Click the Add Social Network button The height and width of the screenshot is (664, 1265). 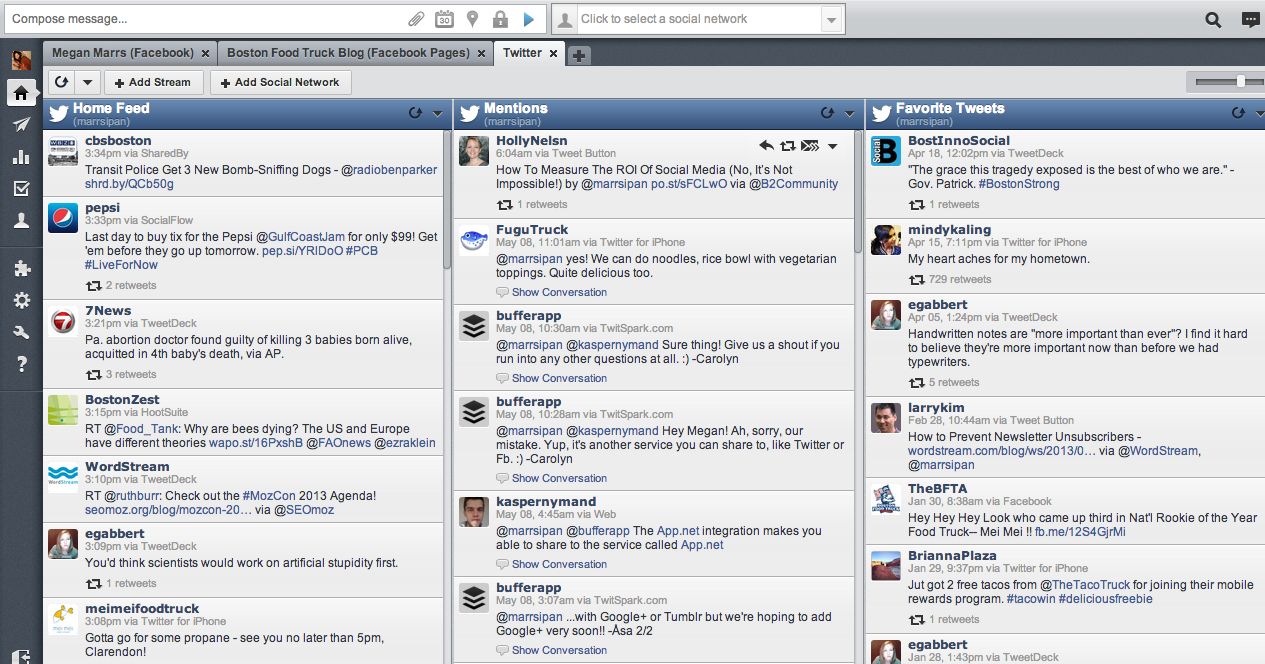tap(281, 82)
